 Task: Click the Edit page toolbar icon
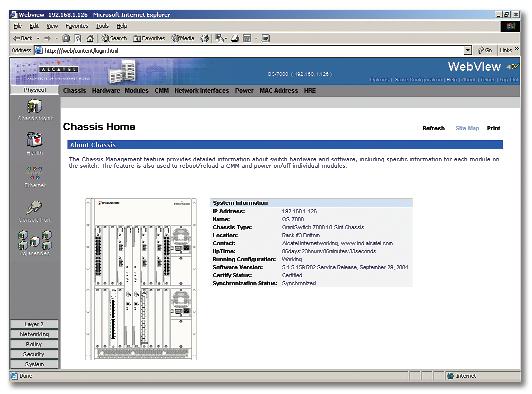point(247,38)
